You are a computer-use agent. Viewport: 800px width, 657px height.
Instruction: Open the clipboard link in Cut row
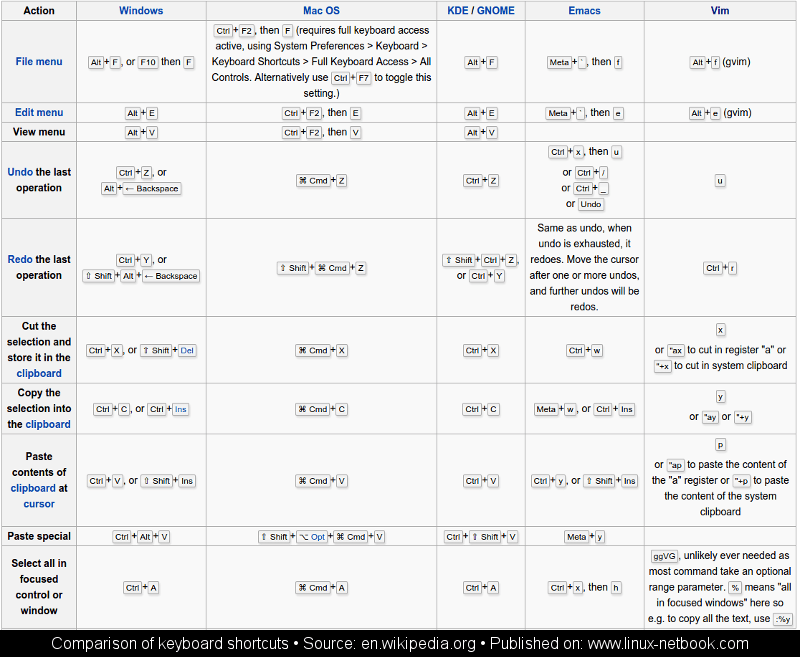[x=39, y=373]
